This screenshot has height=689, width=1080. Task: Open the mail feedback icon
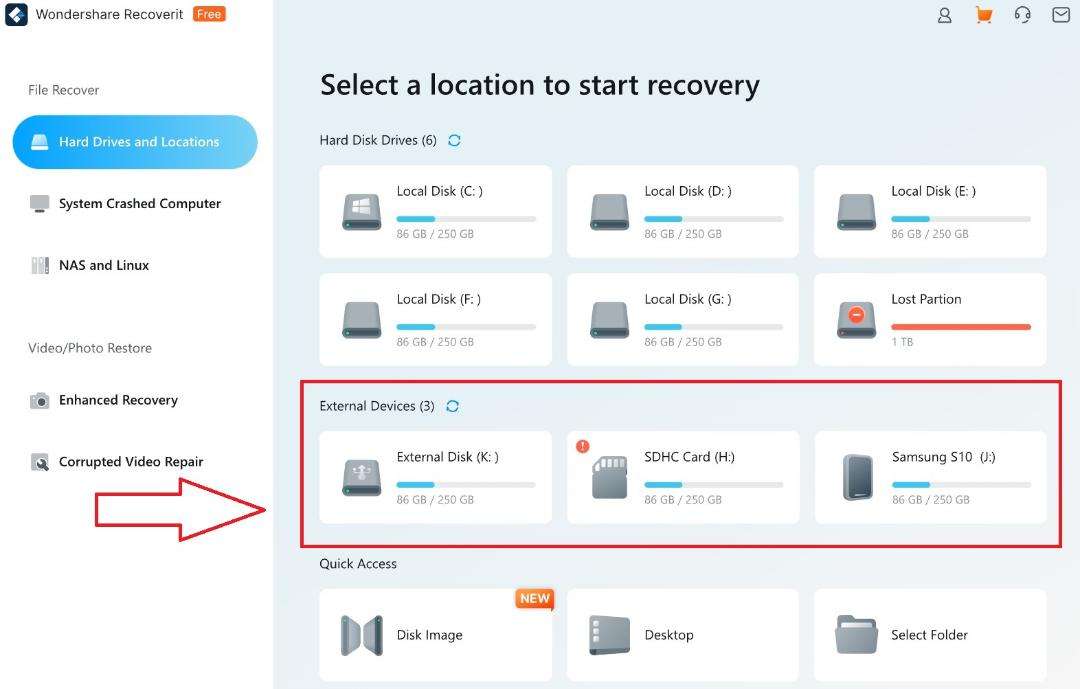(1061, 14)
